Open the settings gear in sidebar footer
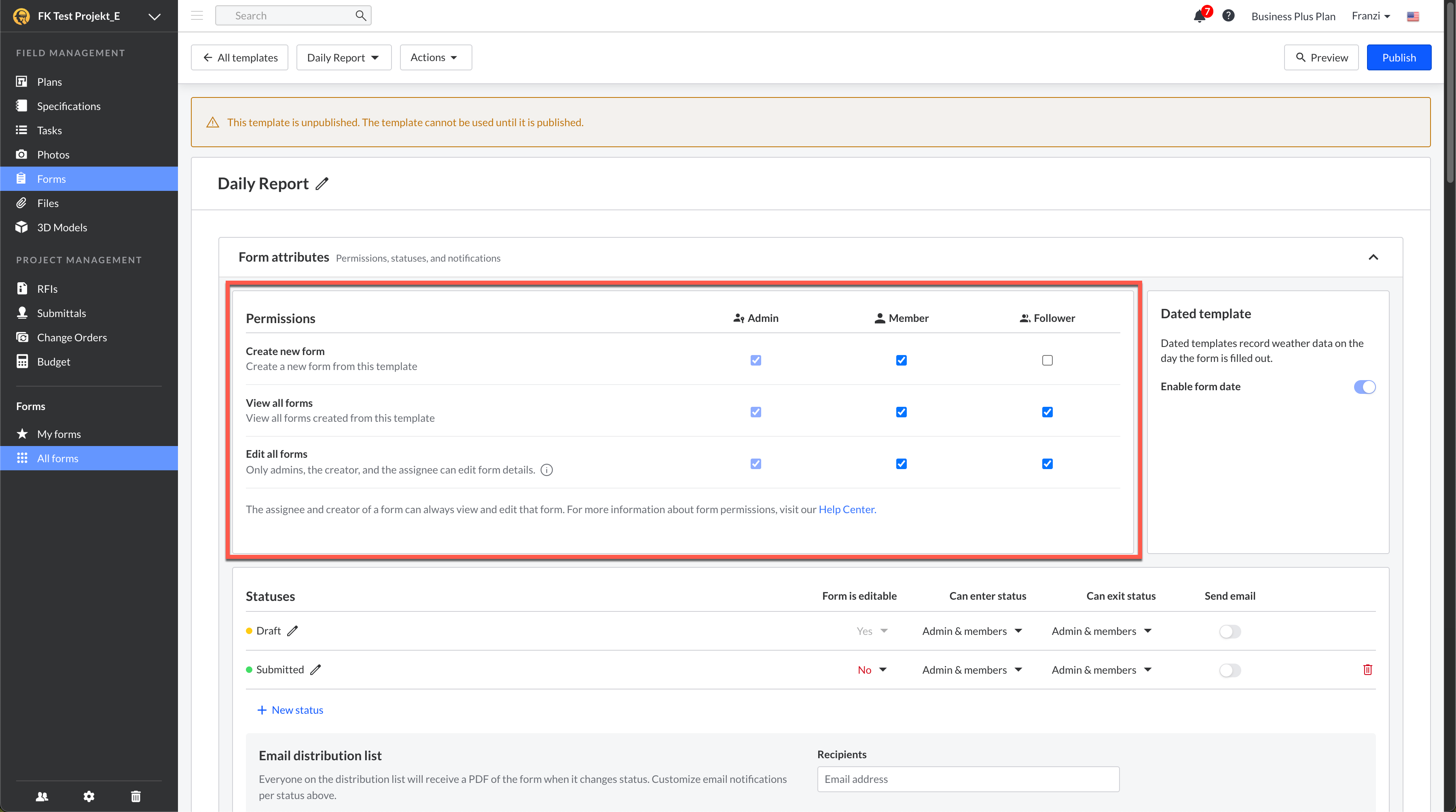This screenshot has width=1456, height=812. point(89,796)
